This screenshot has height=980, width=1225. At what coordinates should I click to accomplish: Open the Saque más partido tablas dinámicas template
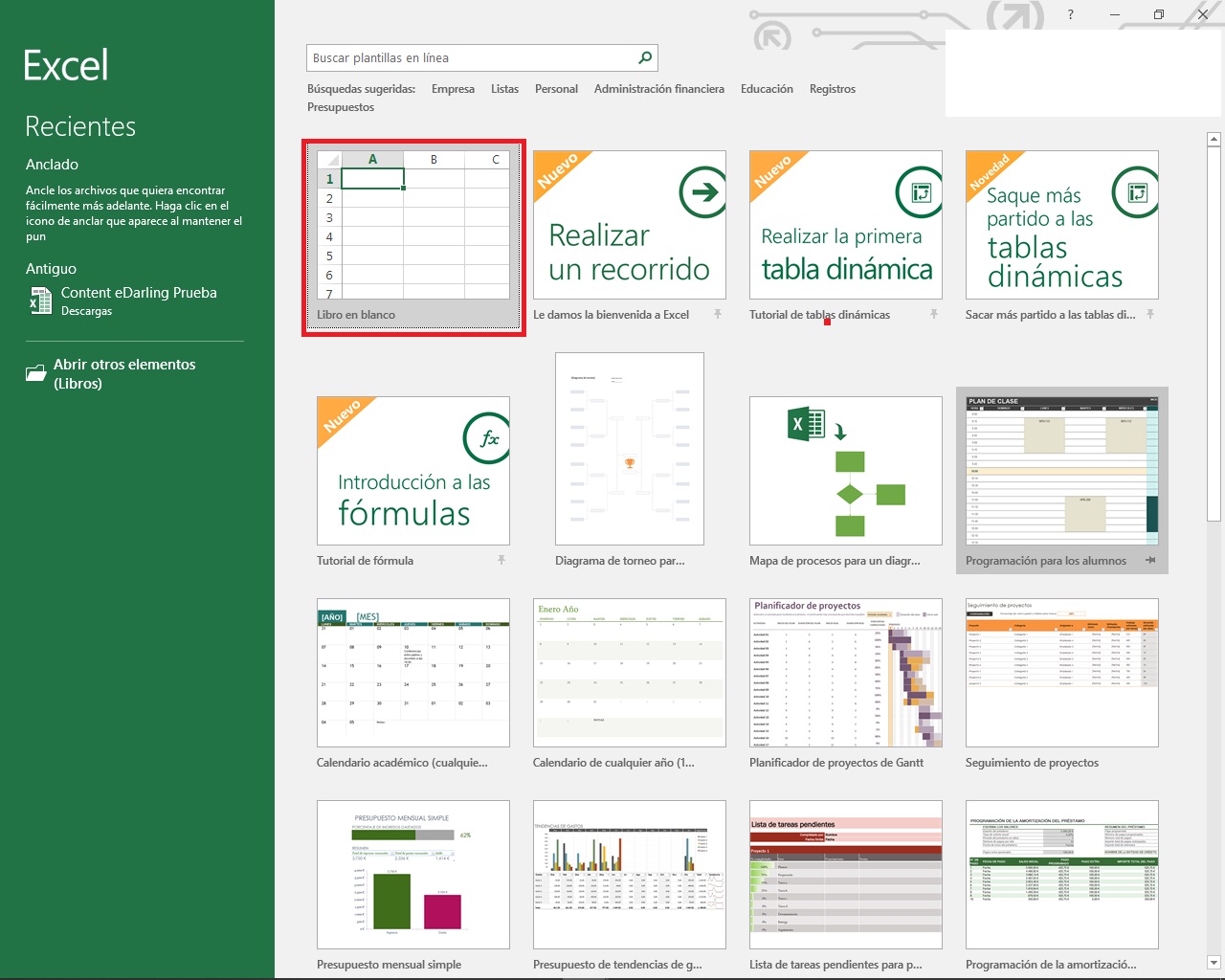[1061, 225]
